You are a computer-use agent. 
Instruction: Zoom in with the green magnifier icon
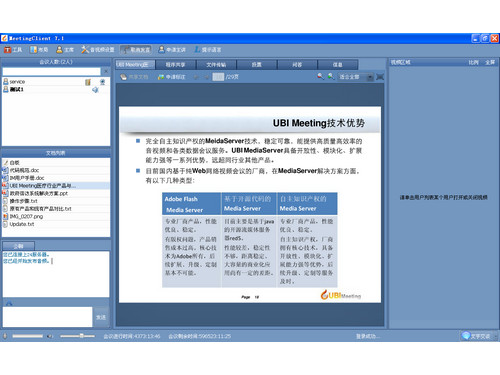[330, 76]
